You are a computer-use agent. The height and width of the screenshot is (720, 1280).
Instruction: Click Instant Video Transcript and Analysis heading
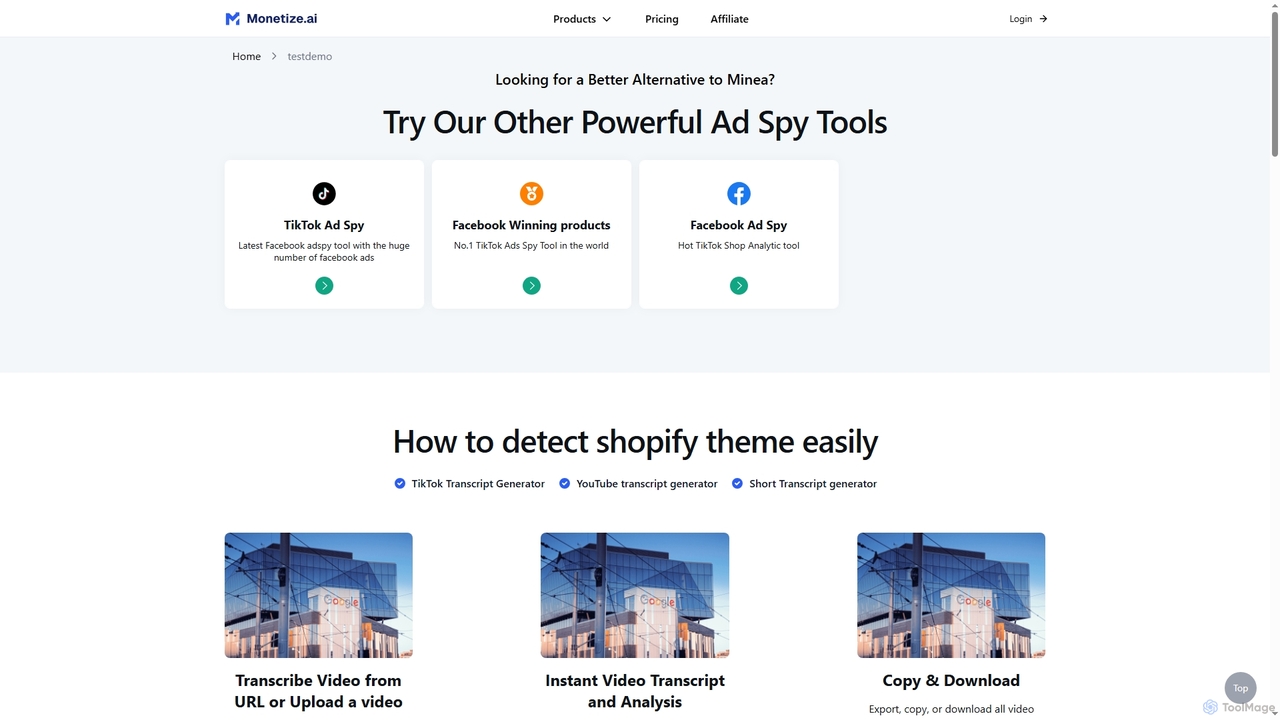tap(635, 691)
